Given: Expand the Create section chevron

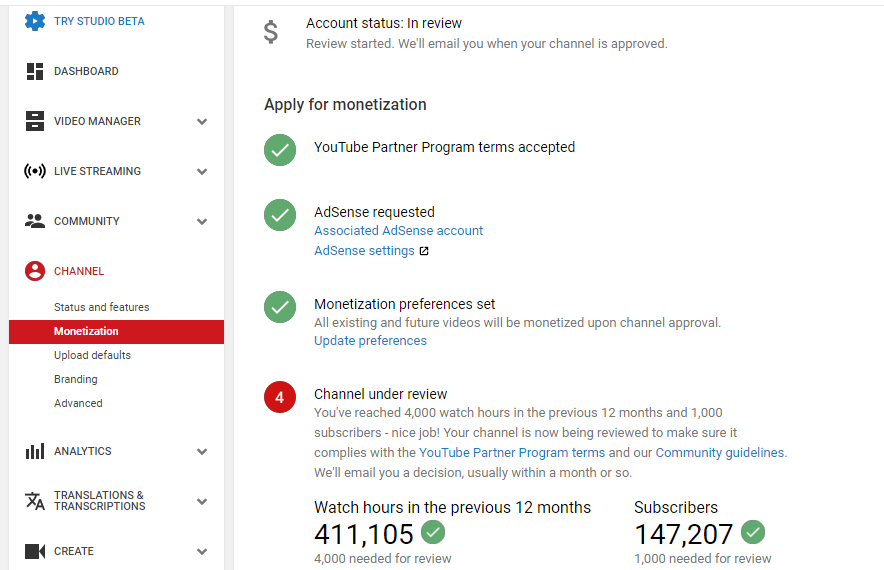Looking at the screenshot, I should pyautogui.click(x=202, y=551).
